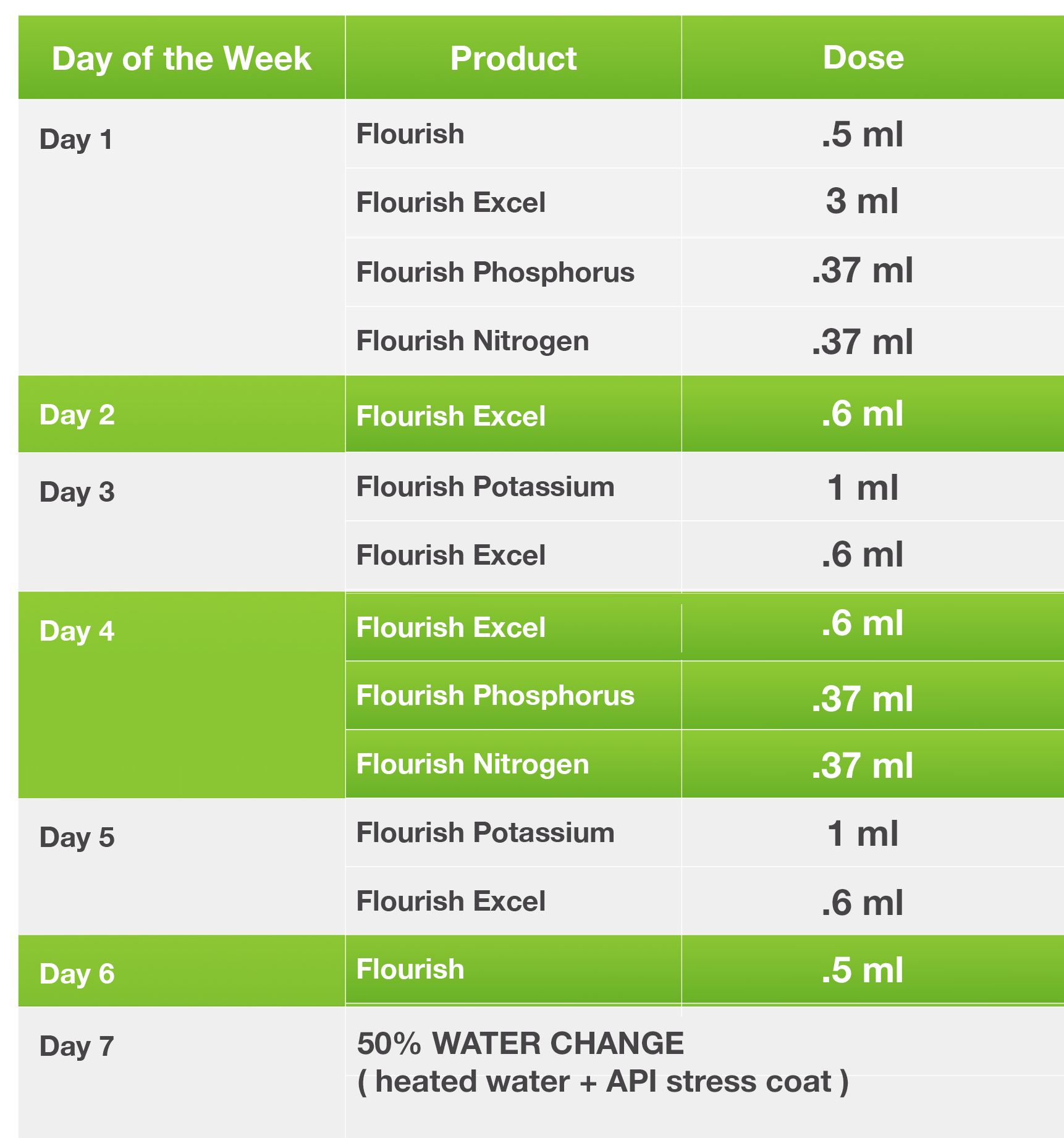Select Flourish Potassium in the Day 5 row
This screenshot has height=1138, width=1064.
tap(486, 832)
